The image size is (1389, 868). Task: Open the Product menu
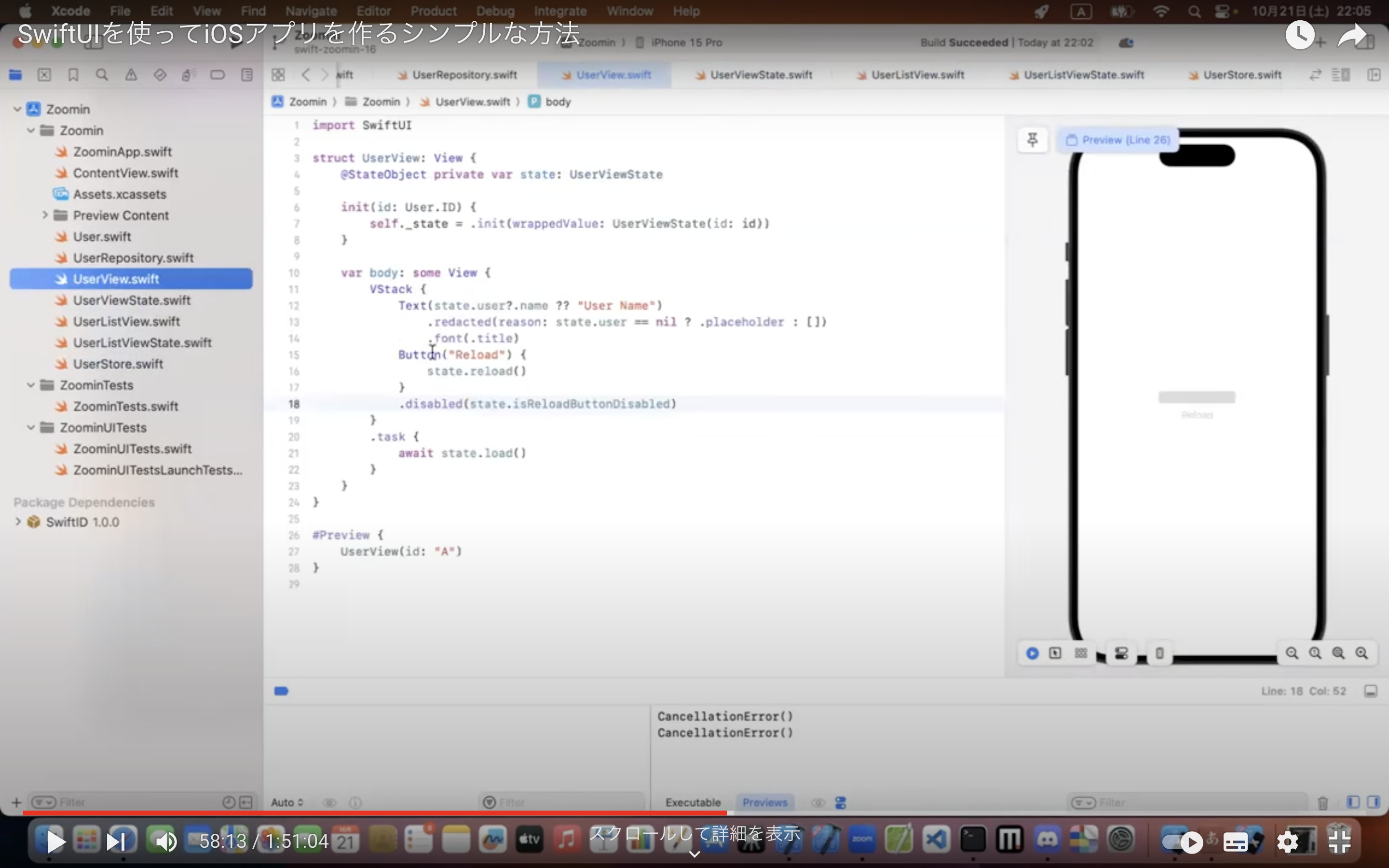coord(433,11)
